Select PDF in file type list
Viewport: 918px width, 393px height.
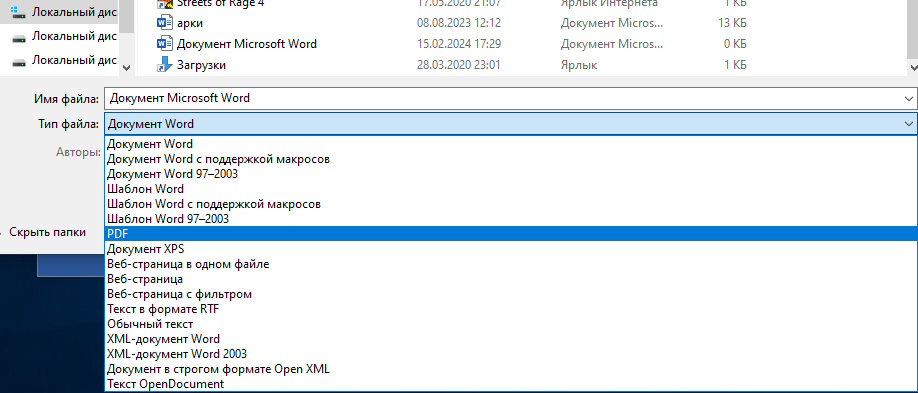coord(511,234)
